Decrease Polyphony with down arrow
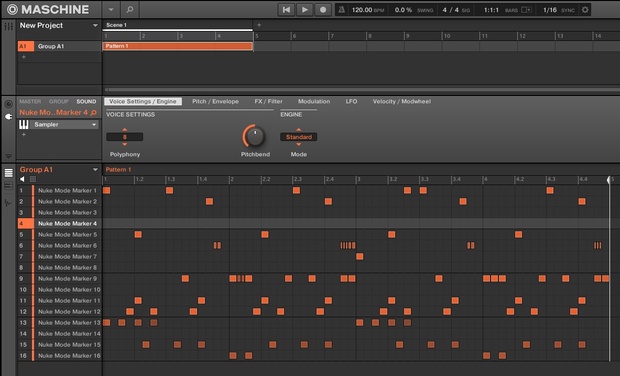The image size is (620, 376). 125,145
